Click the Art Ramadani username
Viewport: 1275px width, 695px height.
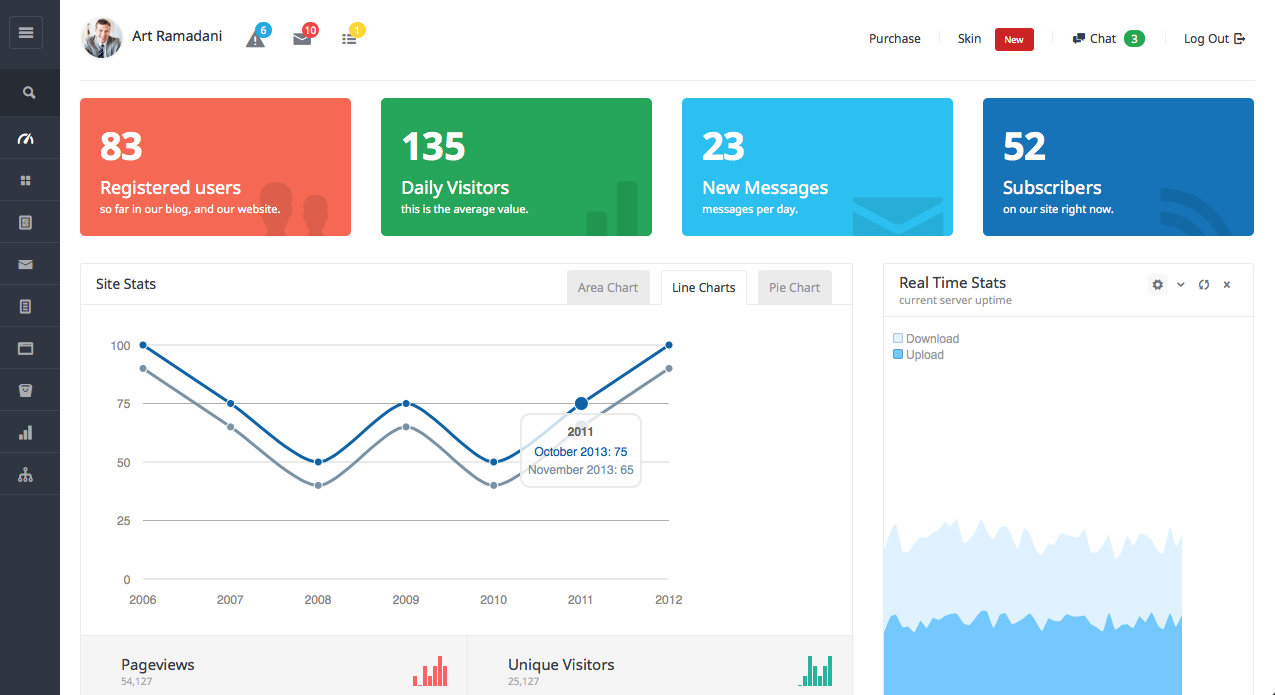[x=177, y=37]
